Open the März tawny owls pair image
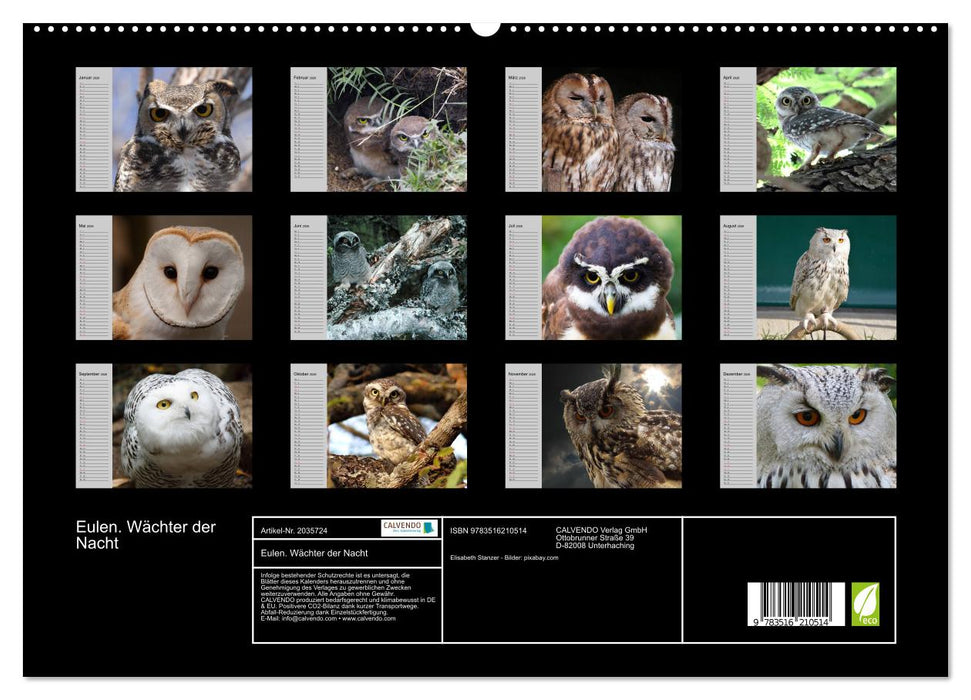The image size is (971, 700). (611, 129)
